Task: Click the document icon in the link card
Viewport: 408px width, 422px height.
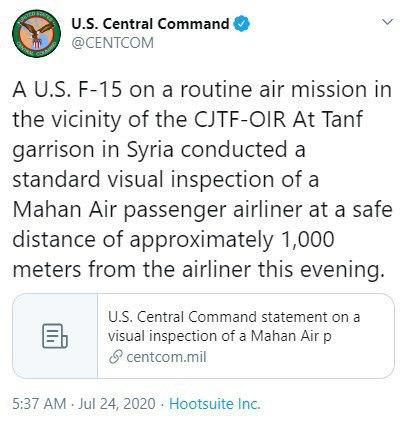Action: tap(55, 336)
